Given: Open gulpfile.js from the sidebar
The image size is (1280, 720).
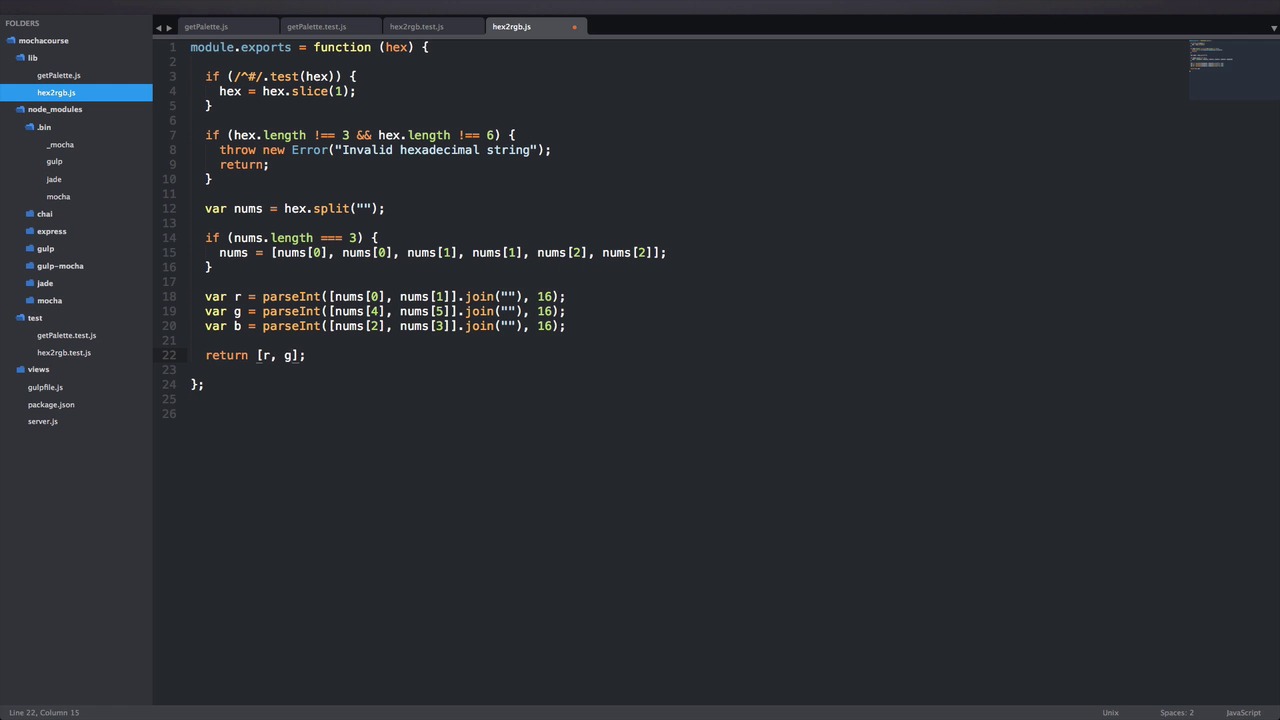Looking at the screenshot, I should [45, 387].
